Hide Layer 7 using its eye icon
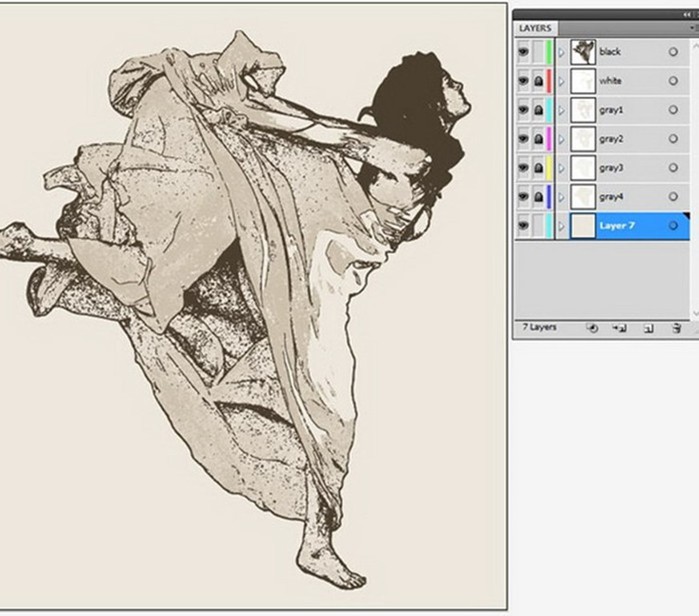Screen dimensions: 699x616 [x=523, y=227]
